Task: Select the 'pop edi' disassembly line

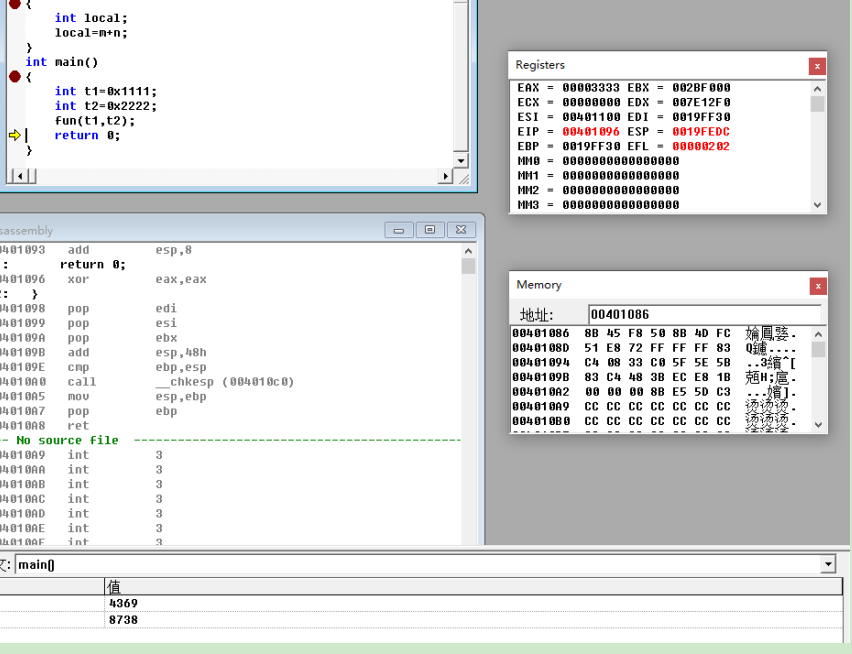Action: click(89, 309)
